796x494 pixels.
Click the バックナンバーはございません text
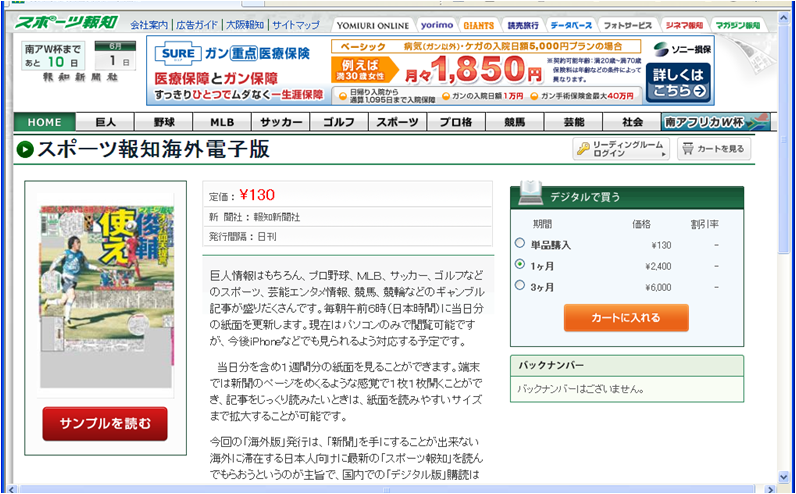[x=581, y=390]
